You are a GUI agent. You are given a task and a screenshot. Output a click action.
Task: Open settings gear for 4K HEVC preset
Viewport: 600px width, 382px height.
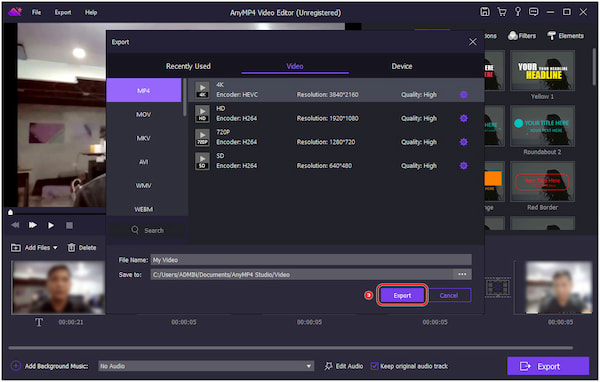[x=463, y=95]
